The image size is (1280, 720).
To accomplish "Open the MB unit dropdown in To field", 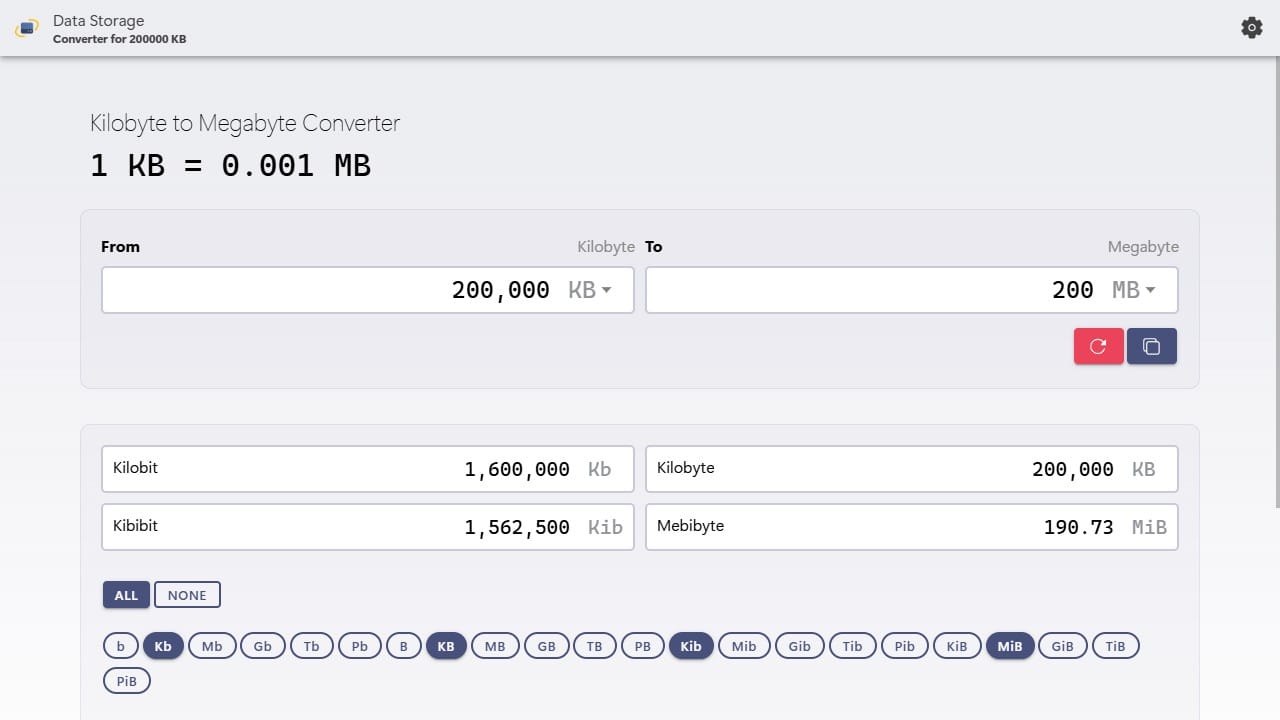I will coord(1135,290).
